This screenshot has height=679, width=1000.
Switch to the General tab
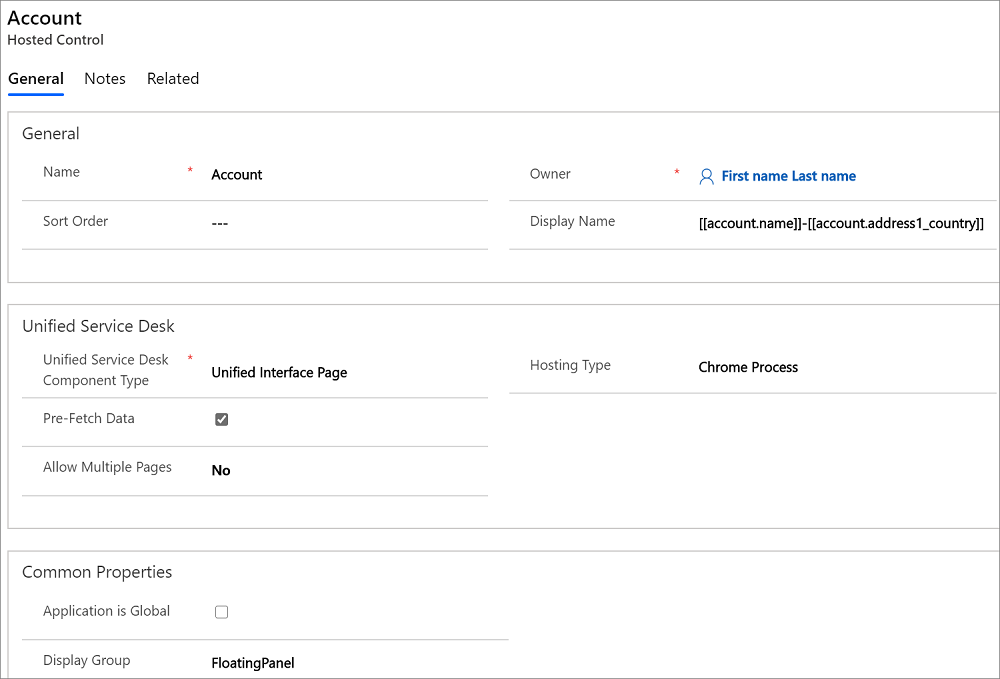36,78
